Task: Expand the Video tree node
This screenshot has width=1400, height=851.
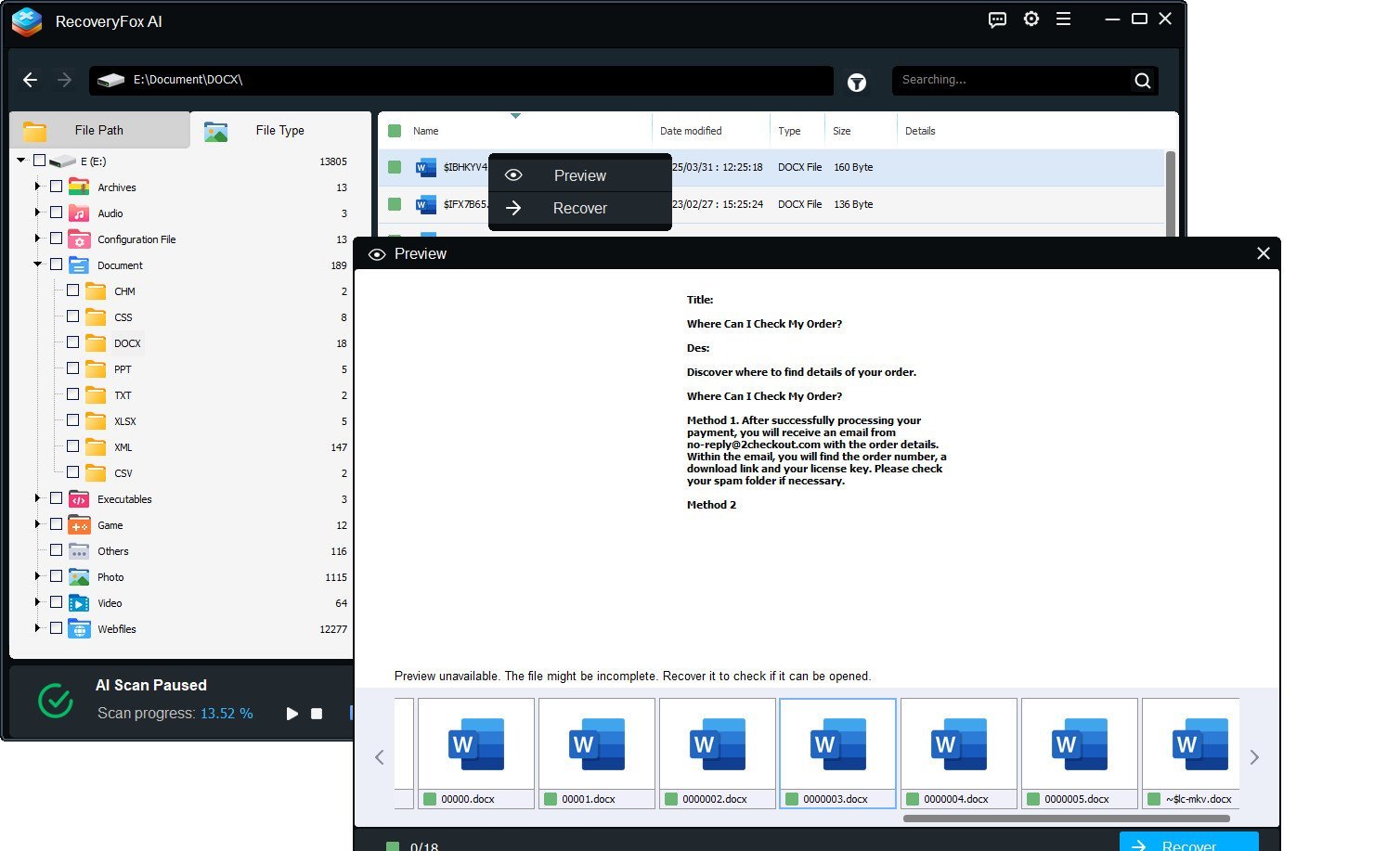Action: [x=38, y=602]
